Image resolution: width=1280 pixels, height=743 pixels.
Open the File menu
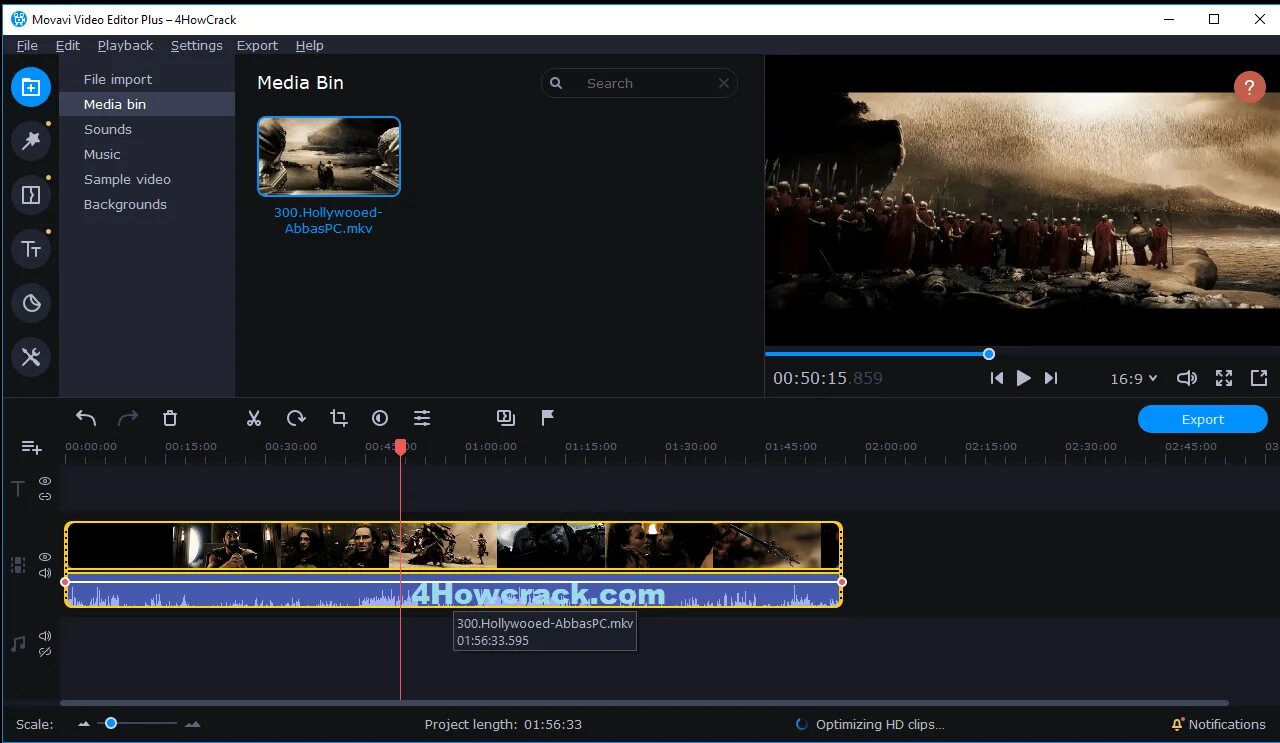click(x=27, y=45)
